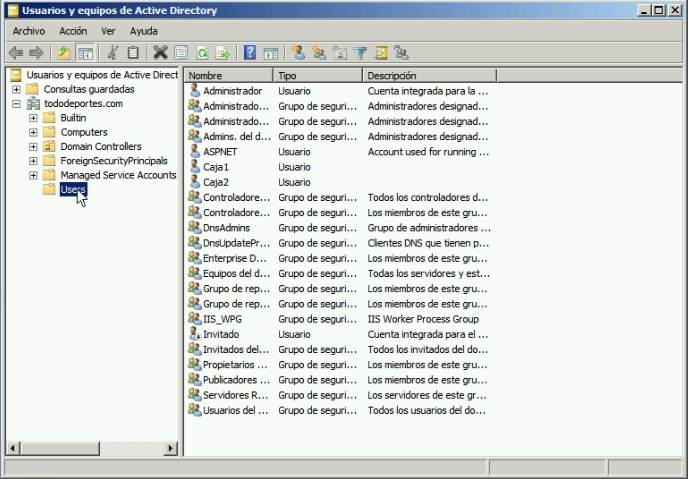The width and height of the screenshot is (688, 479).
Task: Click the domain icon beside tododeportes.com
Action: point(33,104)
